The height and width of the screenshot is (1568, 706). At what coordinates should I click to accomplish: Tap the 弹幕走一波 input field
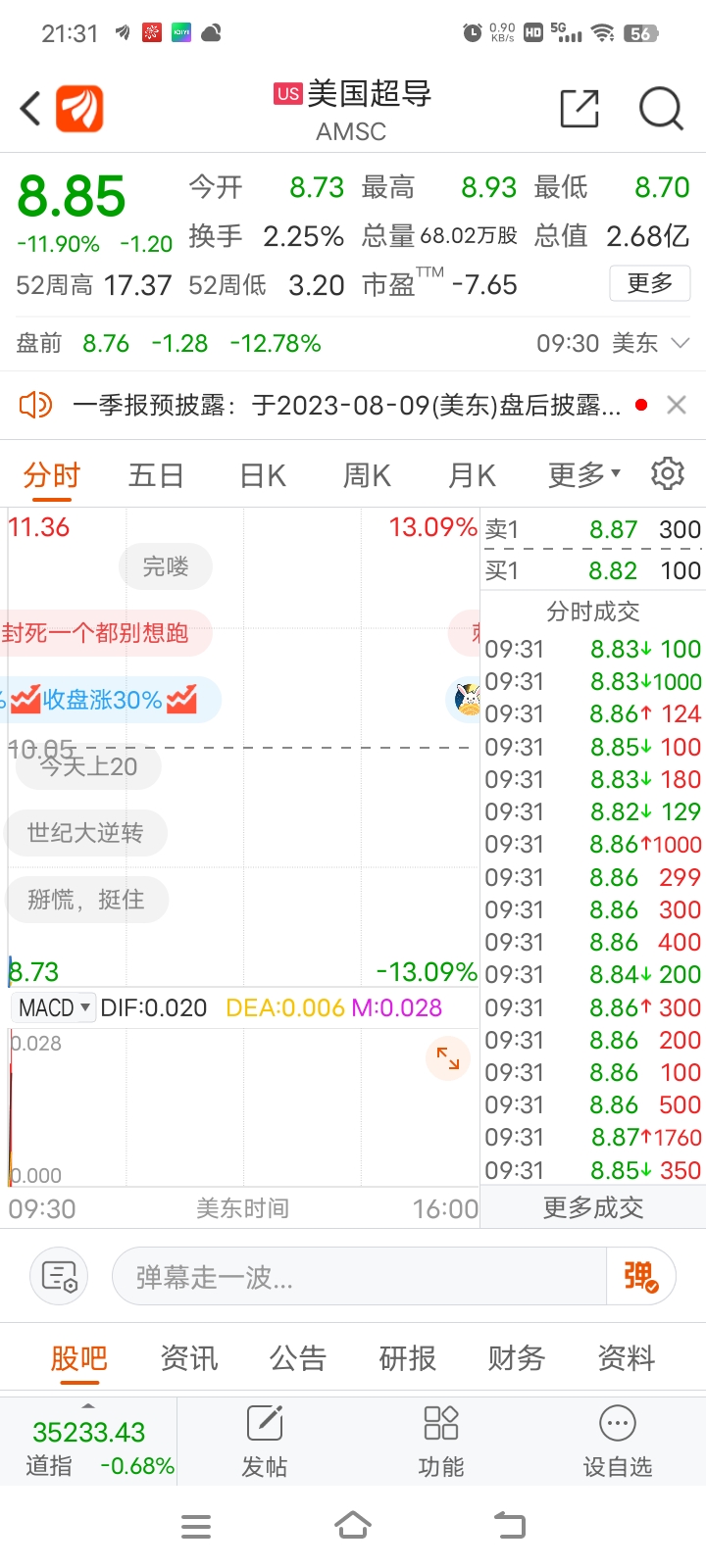359,1277
